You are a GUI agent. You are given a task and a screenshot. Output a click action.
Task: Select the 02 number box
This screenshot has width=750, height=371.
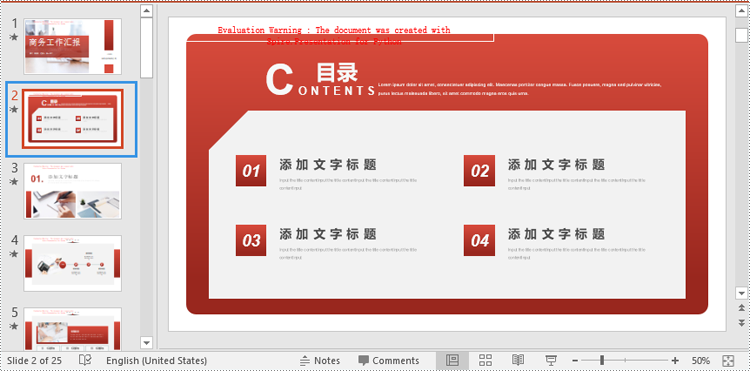[479, 171]
